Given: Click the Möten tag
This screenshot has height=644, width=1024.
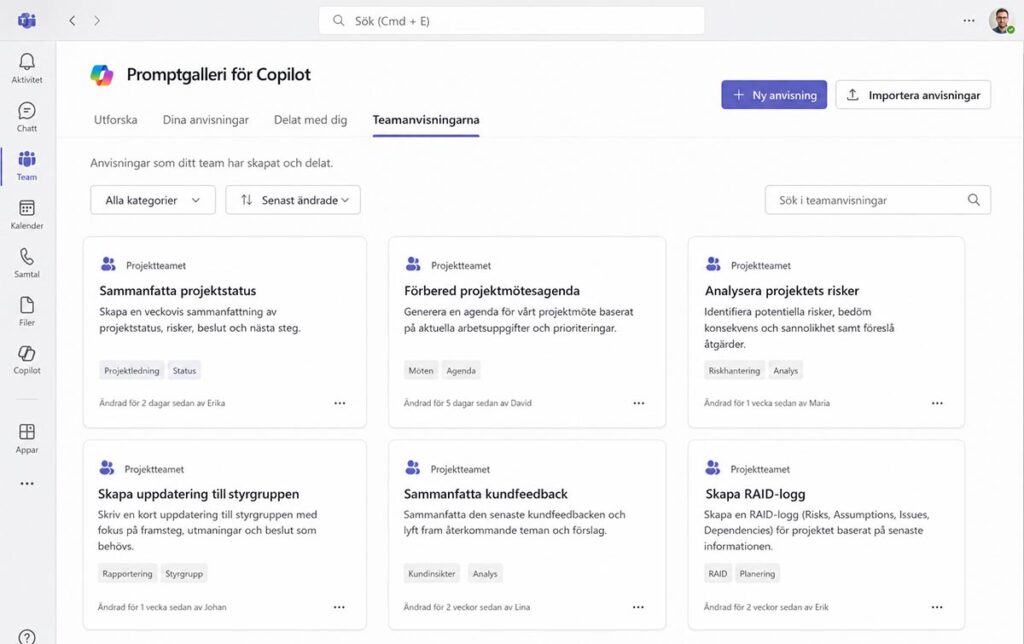Looking at the screenshot, I should [421, 370].
